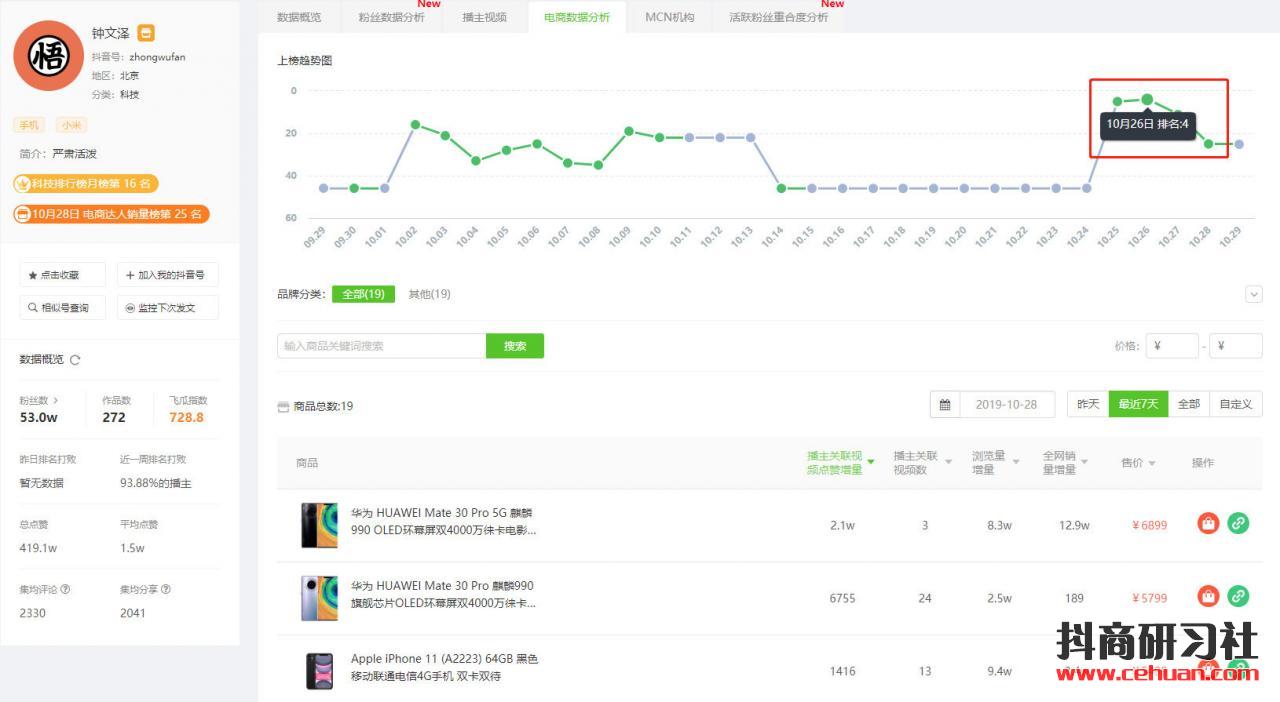Click the green 搜索 button
This screenshot has width=1280, height=702.
click(515, 346)
